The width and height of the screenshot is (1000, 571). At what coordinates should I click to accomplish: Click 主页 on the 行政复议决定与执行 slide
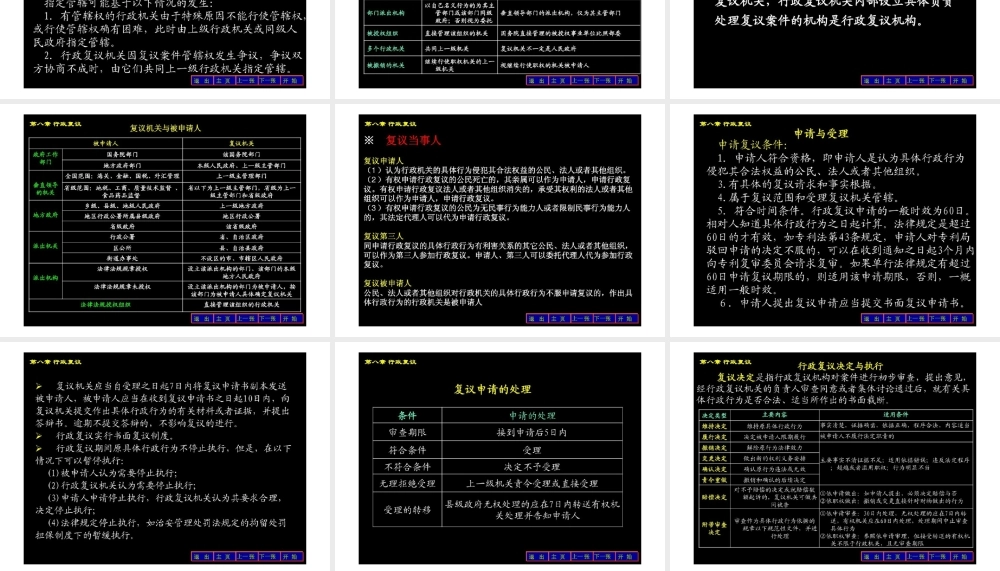point(893,556)
